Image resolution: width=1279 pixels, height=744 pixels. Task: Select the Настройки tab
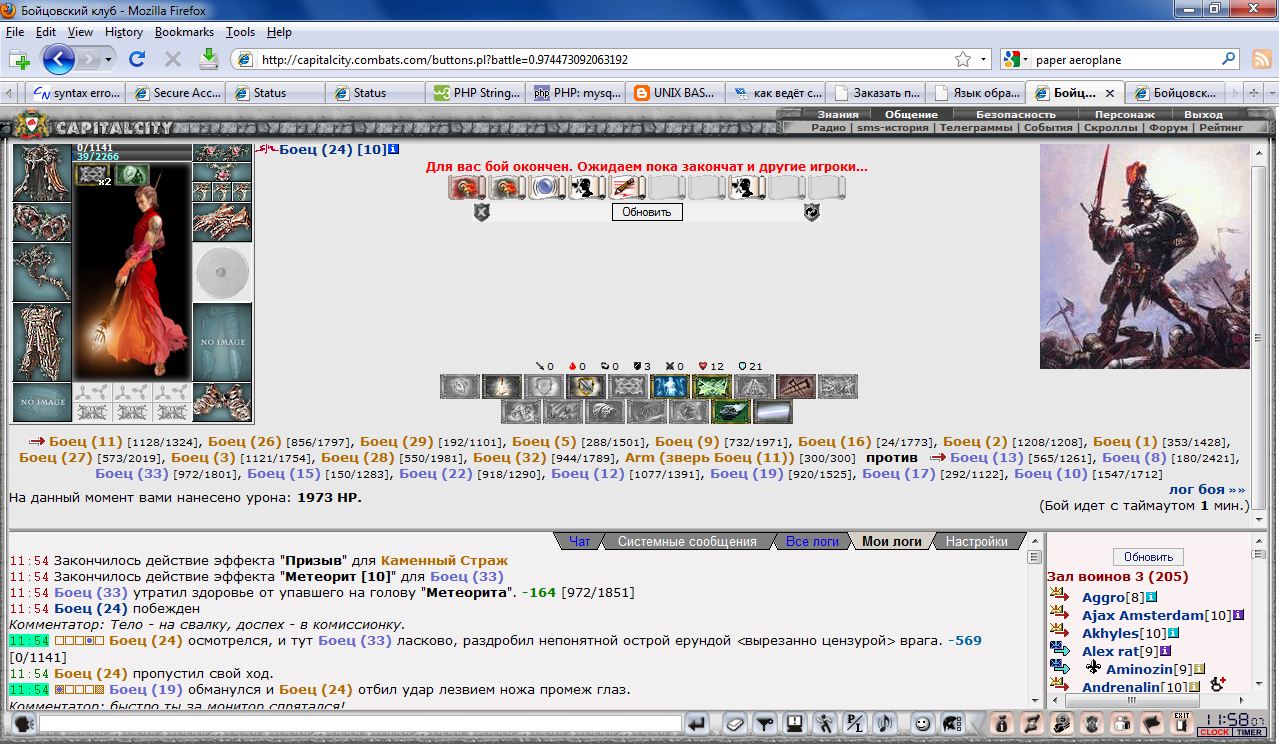(977, 541)
